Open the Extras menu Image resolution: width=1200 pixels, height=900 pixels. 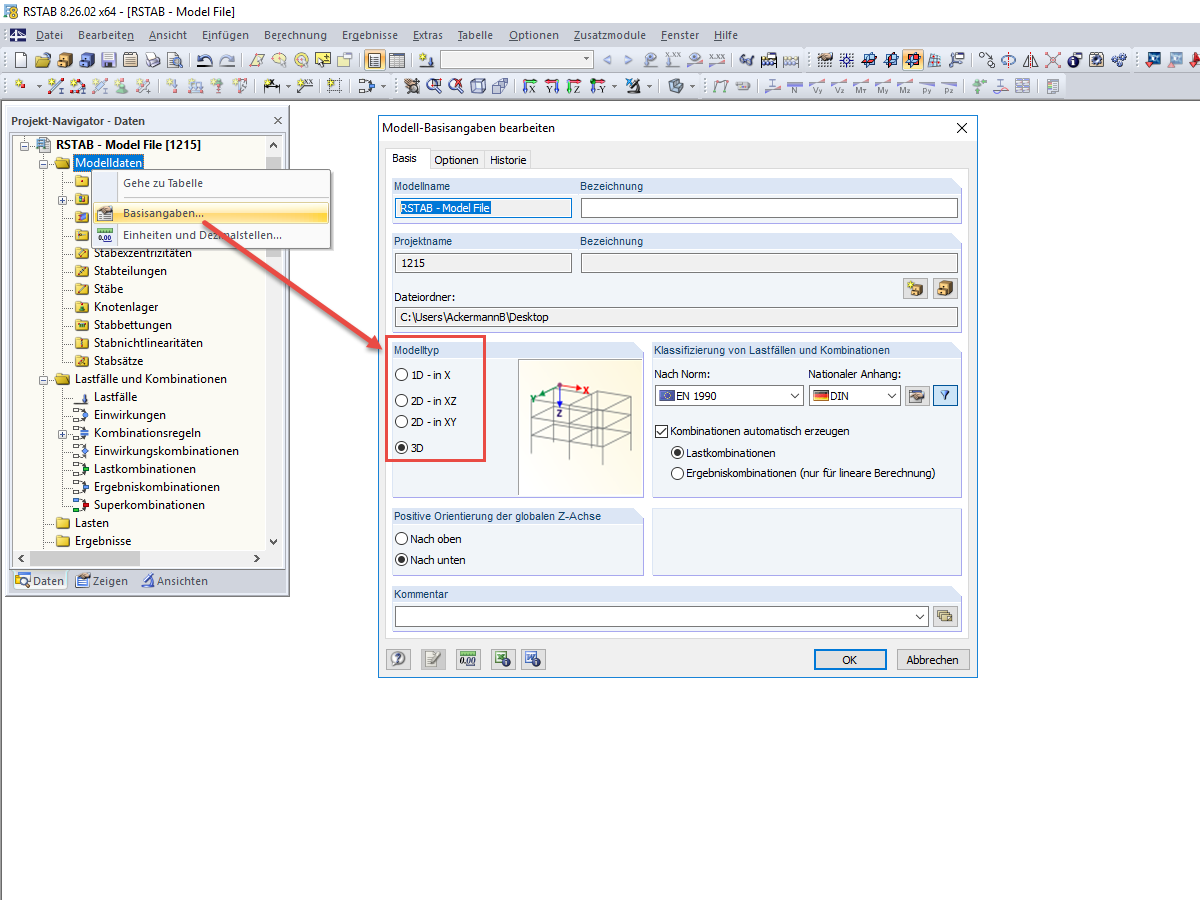point(427,35)
